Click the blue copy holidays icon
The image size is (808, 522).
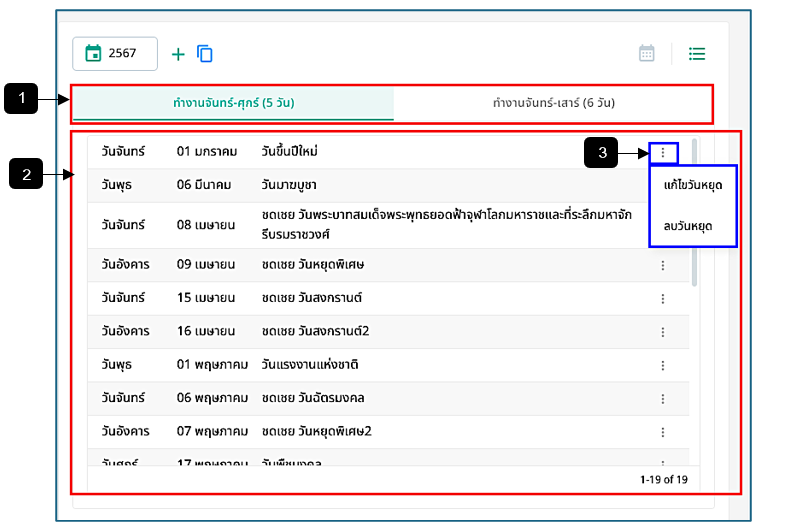205,54
